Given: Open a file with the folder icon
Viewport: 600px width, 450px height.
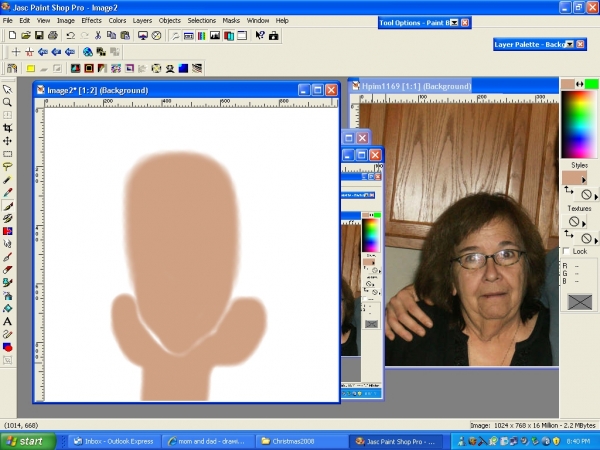Looking at the screenshot, I should click(26, 36).
